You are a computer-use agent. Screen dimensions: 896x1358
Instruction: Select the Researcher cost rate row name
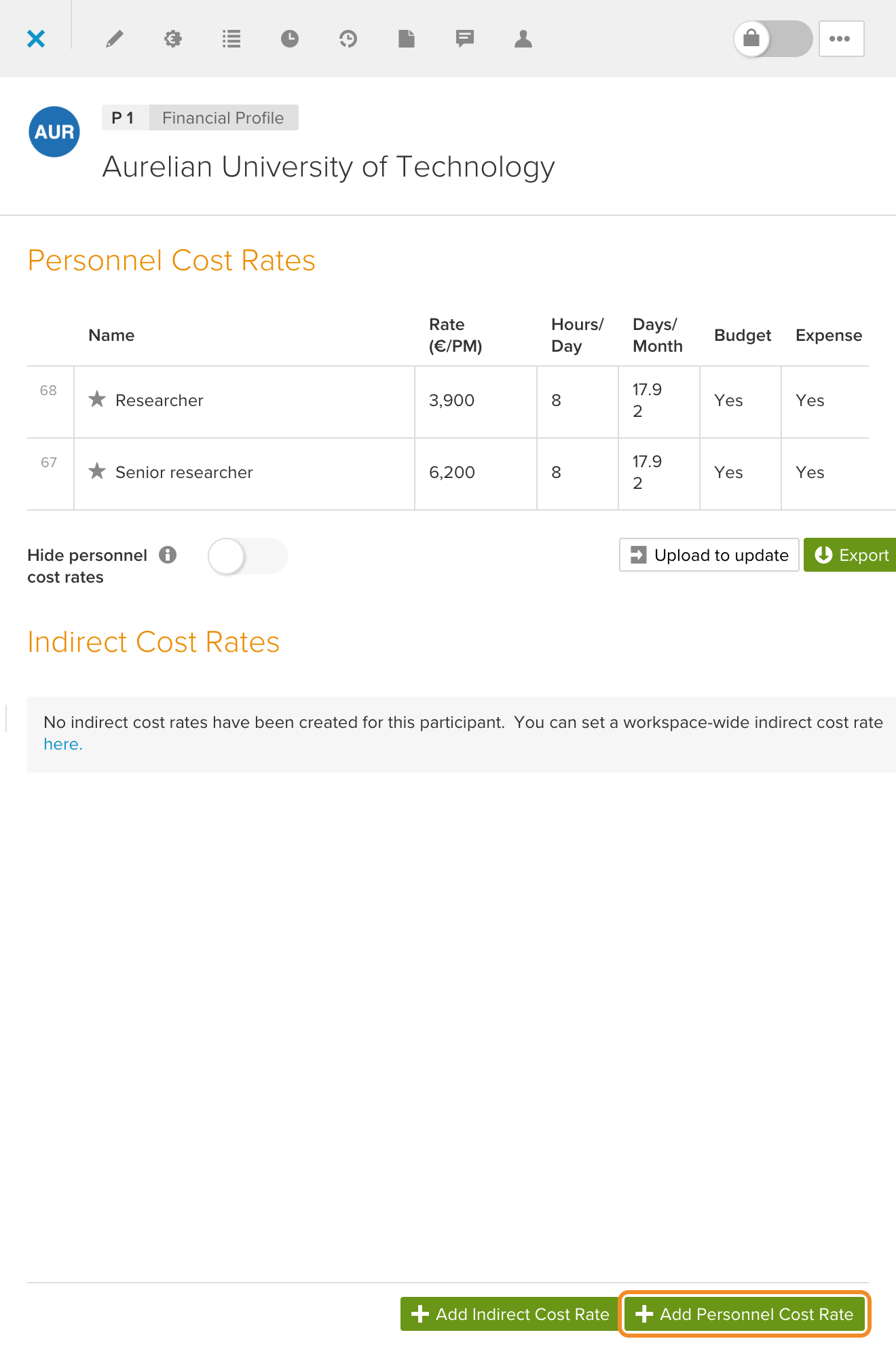tap(160, 401)
